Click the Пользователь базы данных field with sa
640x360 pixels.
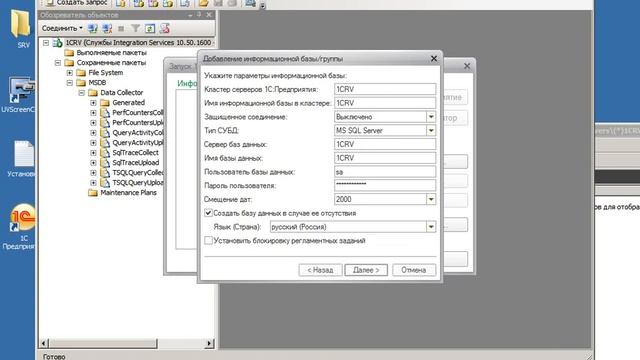[x=385, y=172]
